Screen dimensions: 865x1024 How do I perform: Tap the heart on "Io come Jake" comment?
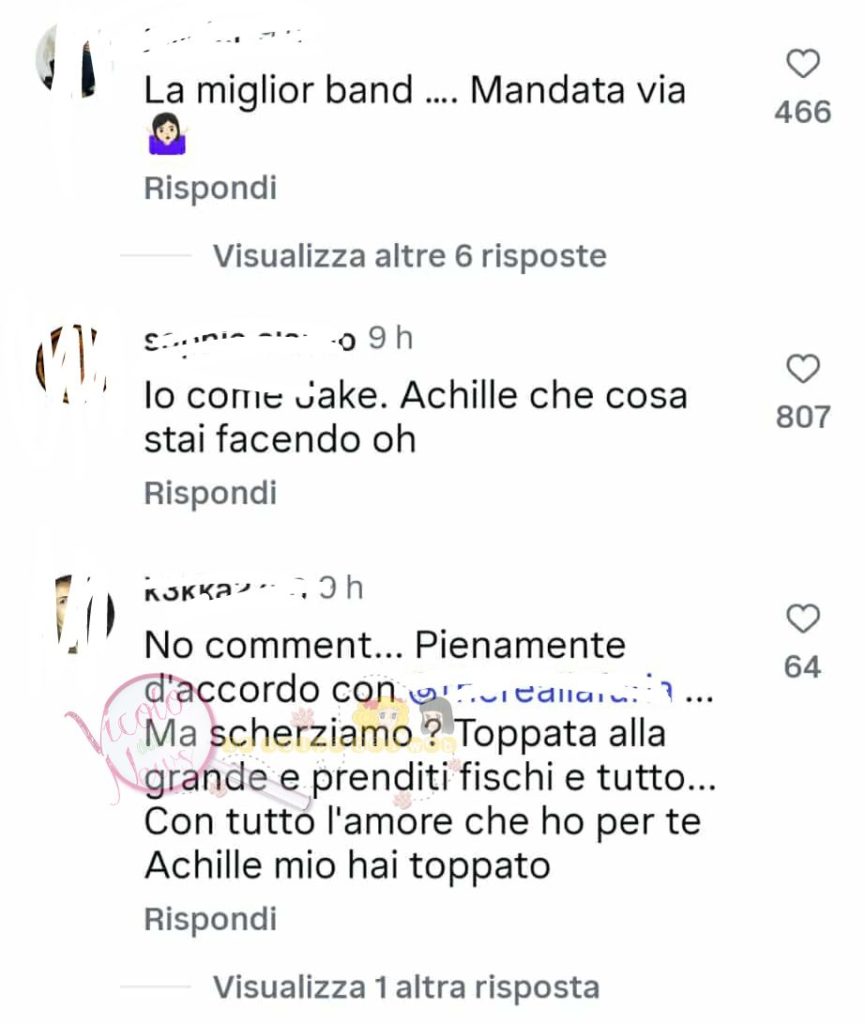[802, 369]
